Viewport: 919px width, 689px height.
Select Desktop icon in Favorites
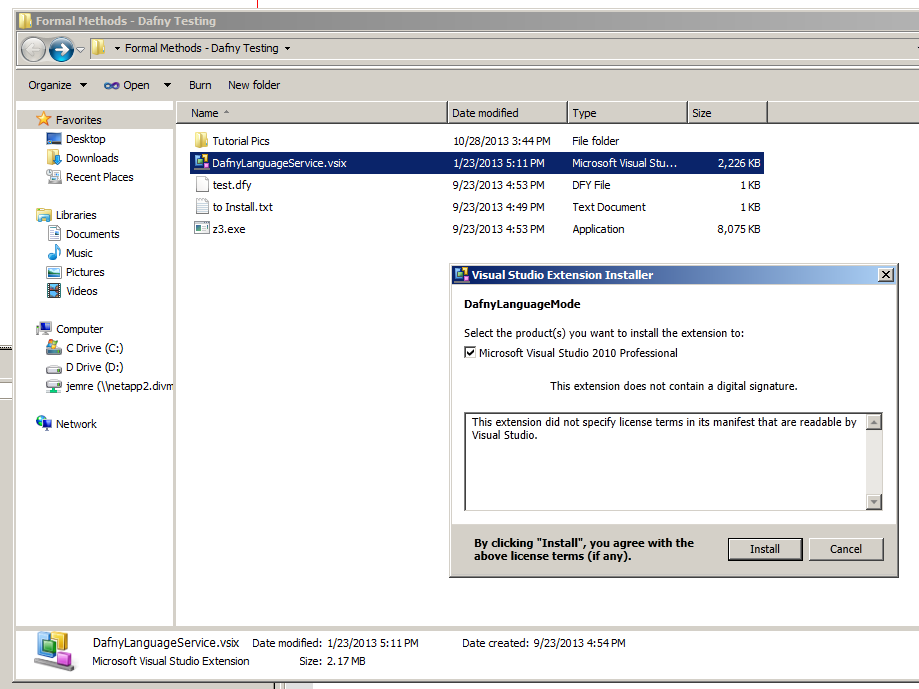tap(53, 139)
